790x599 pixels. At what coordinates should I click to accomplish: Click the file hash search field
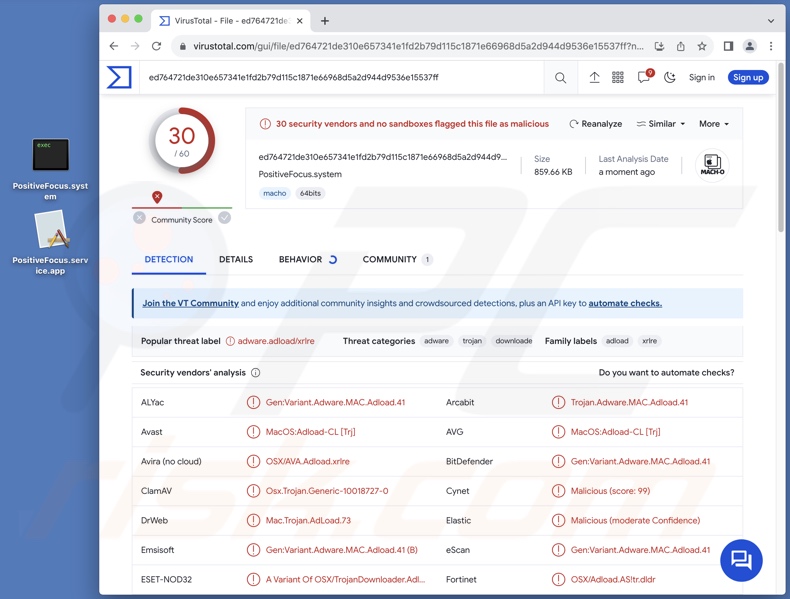pos(340,78)
